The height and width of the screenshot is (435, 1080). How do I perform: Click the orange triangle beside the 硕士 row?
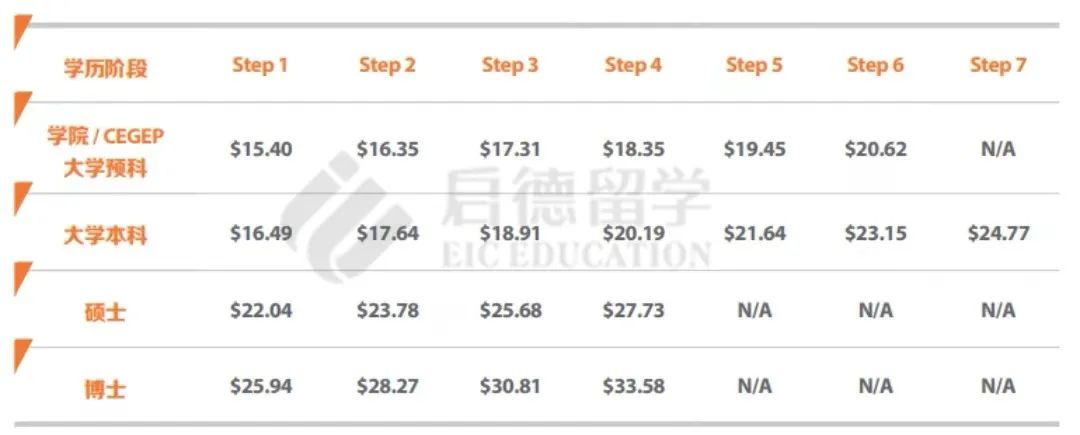coord(20,277)
